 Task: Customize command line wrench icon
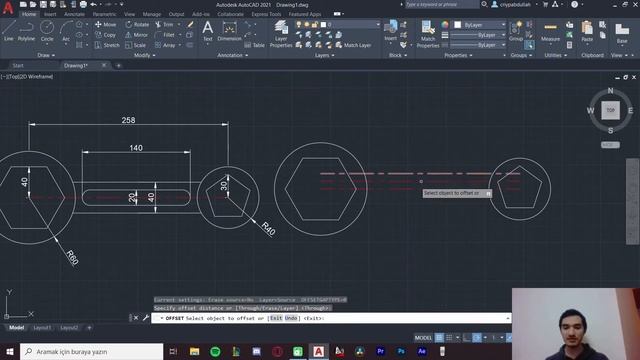[146, 318]
